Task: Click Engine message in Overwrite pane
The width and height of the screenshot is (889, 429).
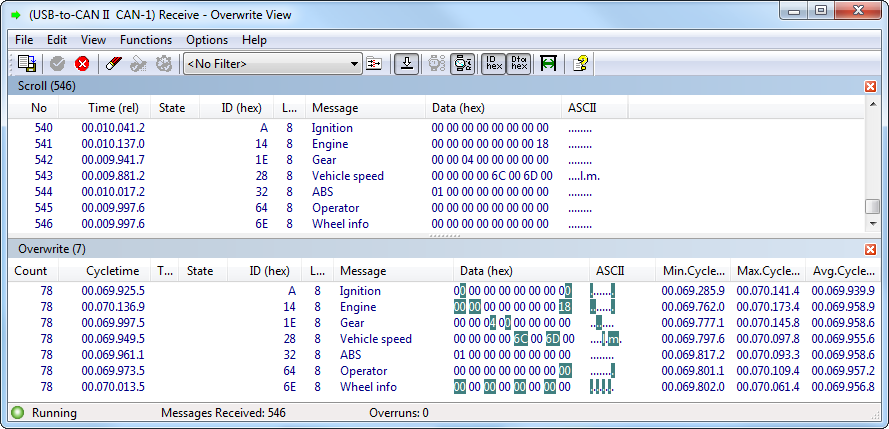Action: click(x=358, y=307)
